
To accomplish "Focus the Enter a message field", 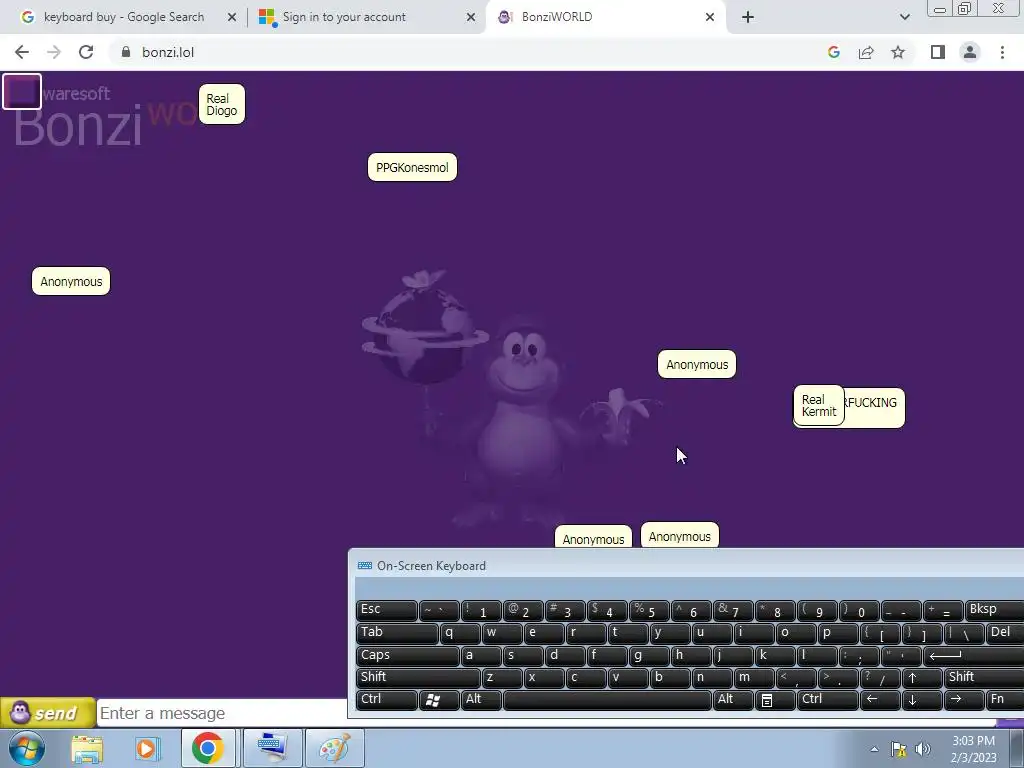I will (x=222, y=712).
